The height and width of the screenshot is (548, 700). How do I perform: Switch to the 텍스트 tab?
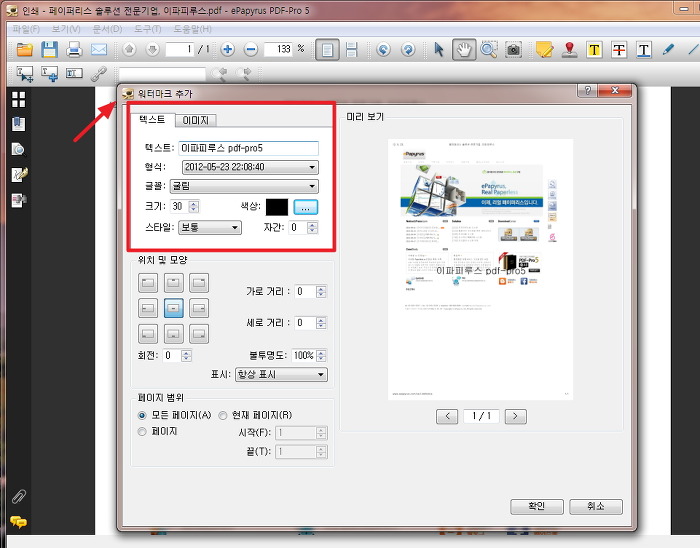[x=152, y=120]
